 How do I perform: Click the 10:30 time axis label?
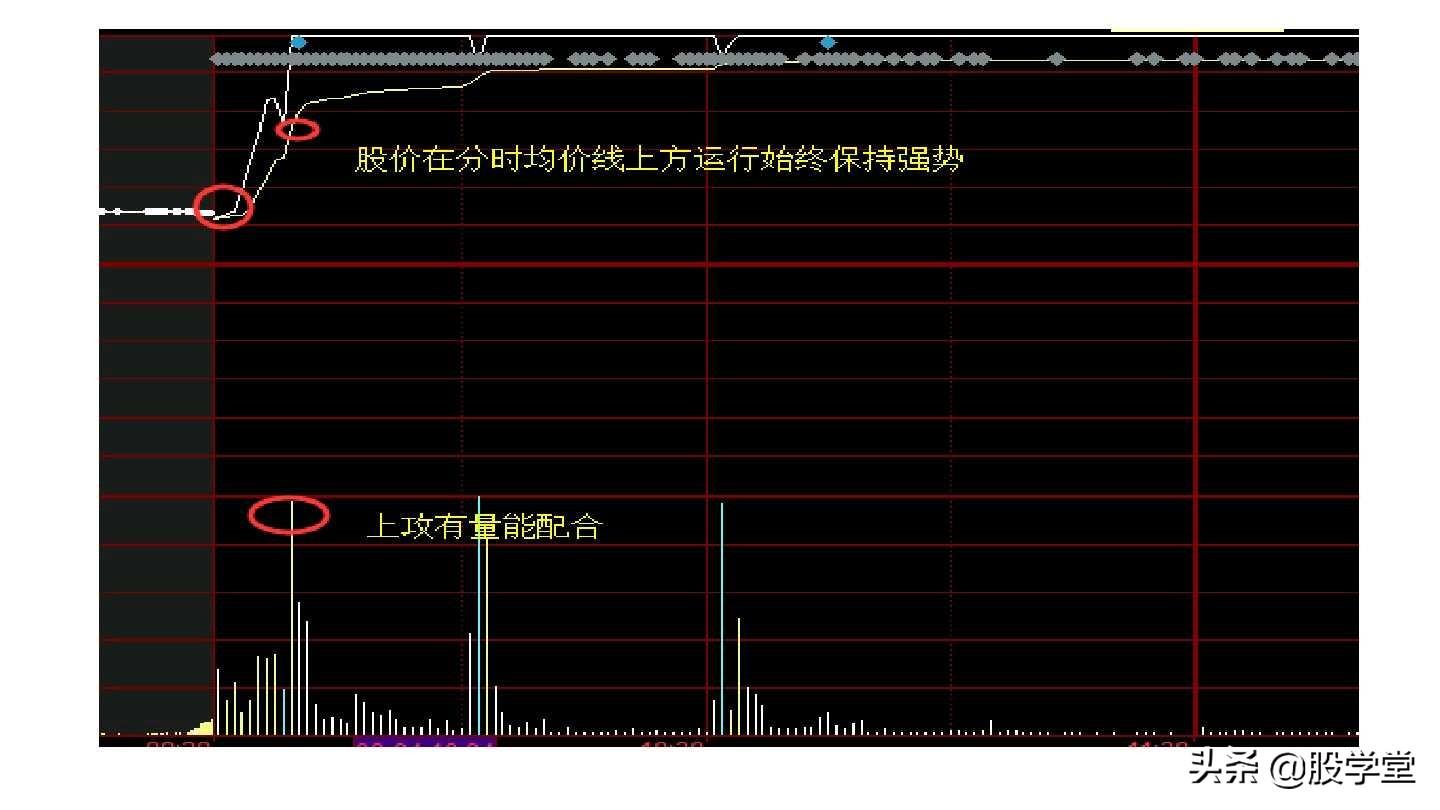point(671,745)
